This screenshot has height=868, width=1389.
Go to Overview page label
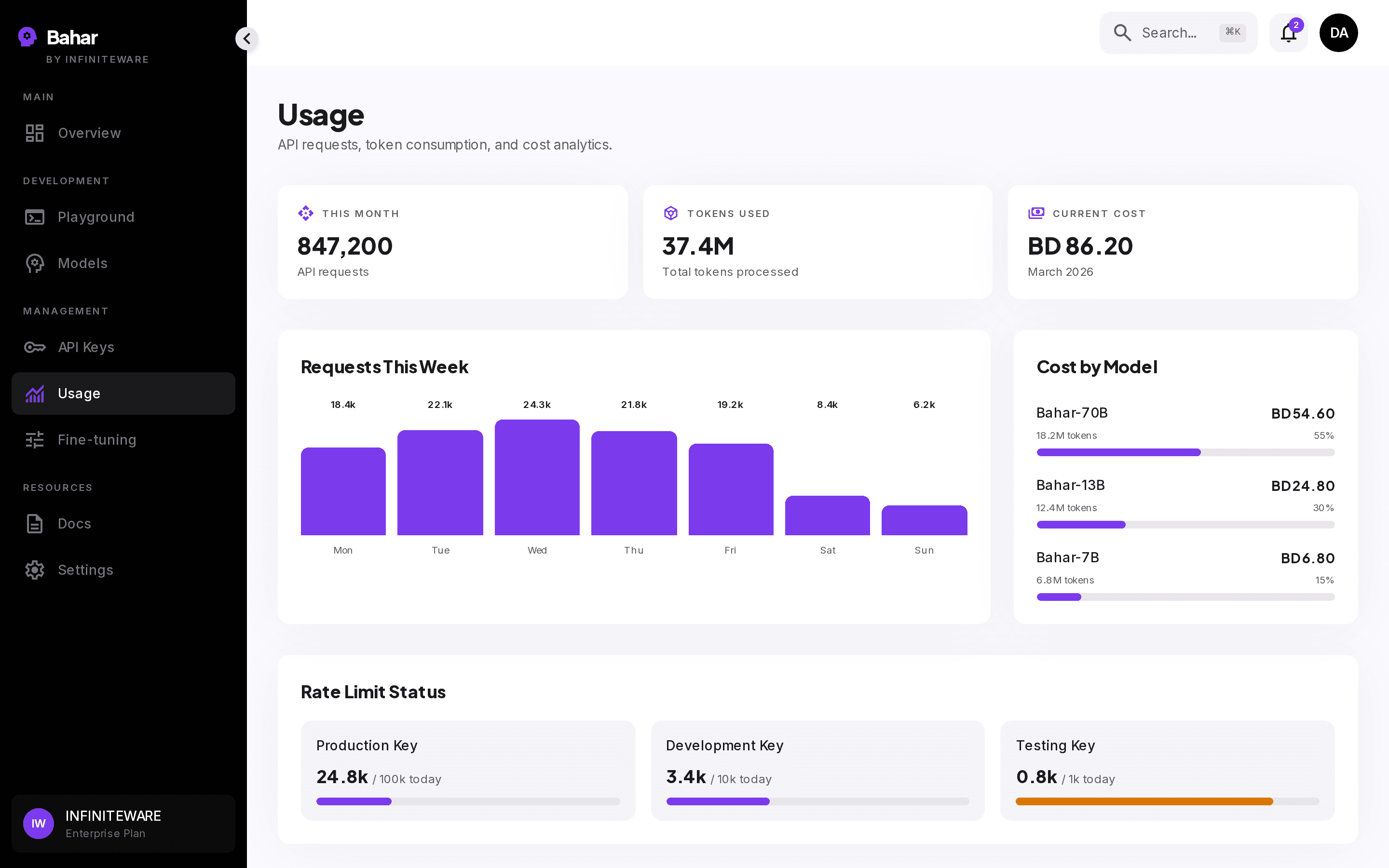pos(90,133)
